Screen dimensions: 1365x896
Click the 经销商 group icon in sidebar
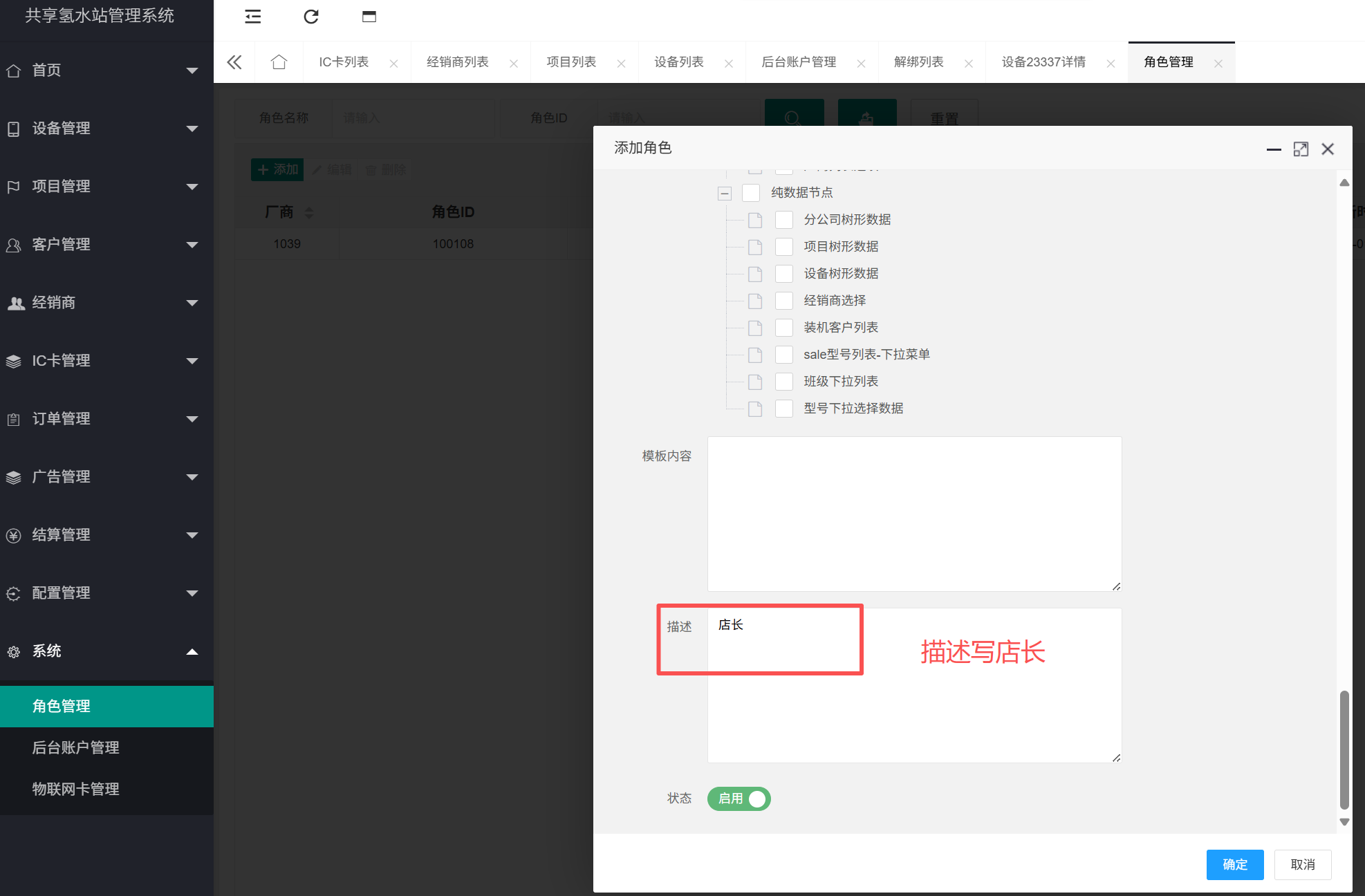tap(15, 303)
